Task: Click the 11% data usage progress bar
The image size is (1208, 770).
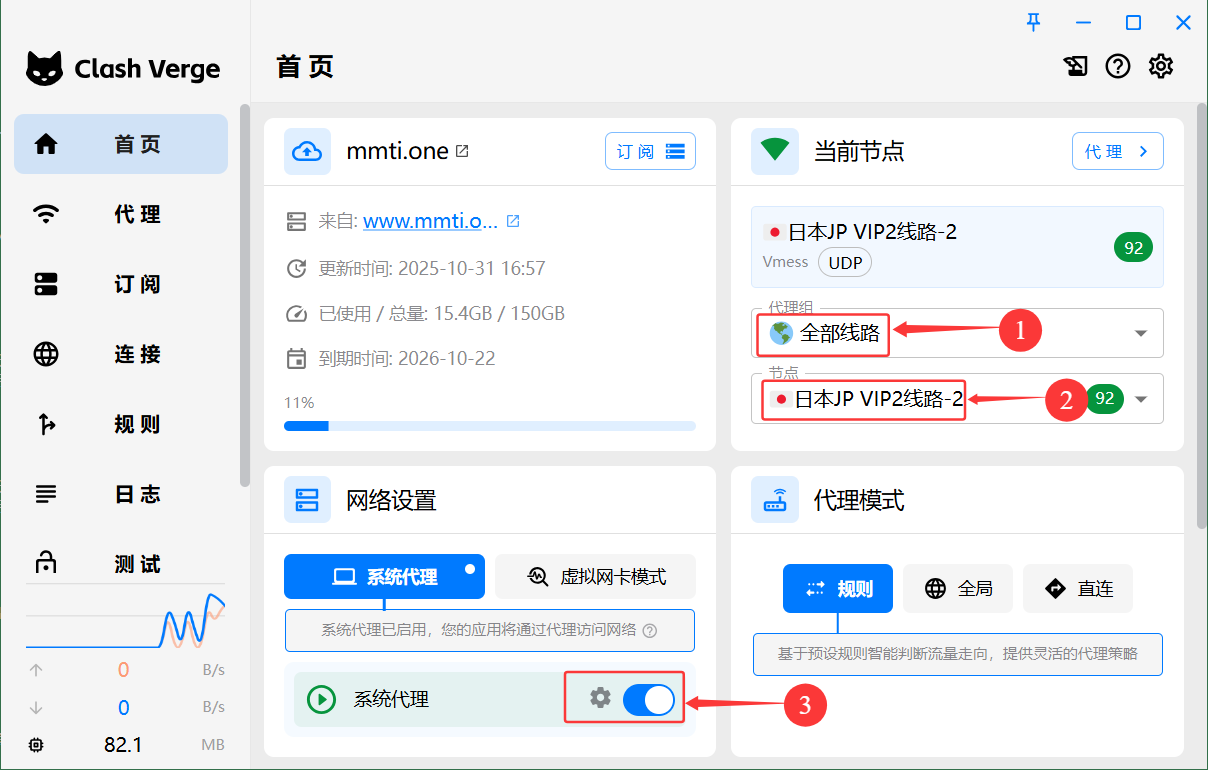Action: pos(489,426)
